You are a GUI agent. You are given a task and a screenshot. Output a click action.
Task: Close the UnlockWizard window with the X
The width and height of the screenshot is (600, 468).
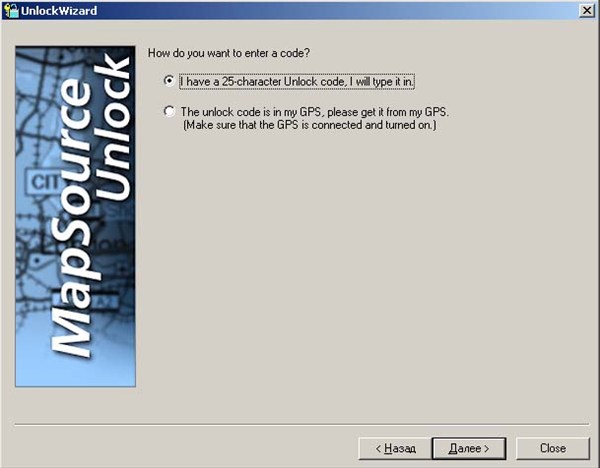click(x=587, y=10)
